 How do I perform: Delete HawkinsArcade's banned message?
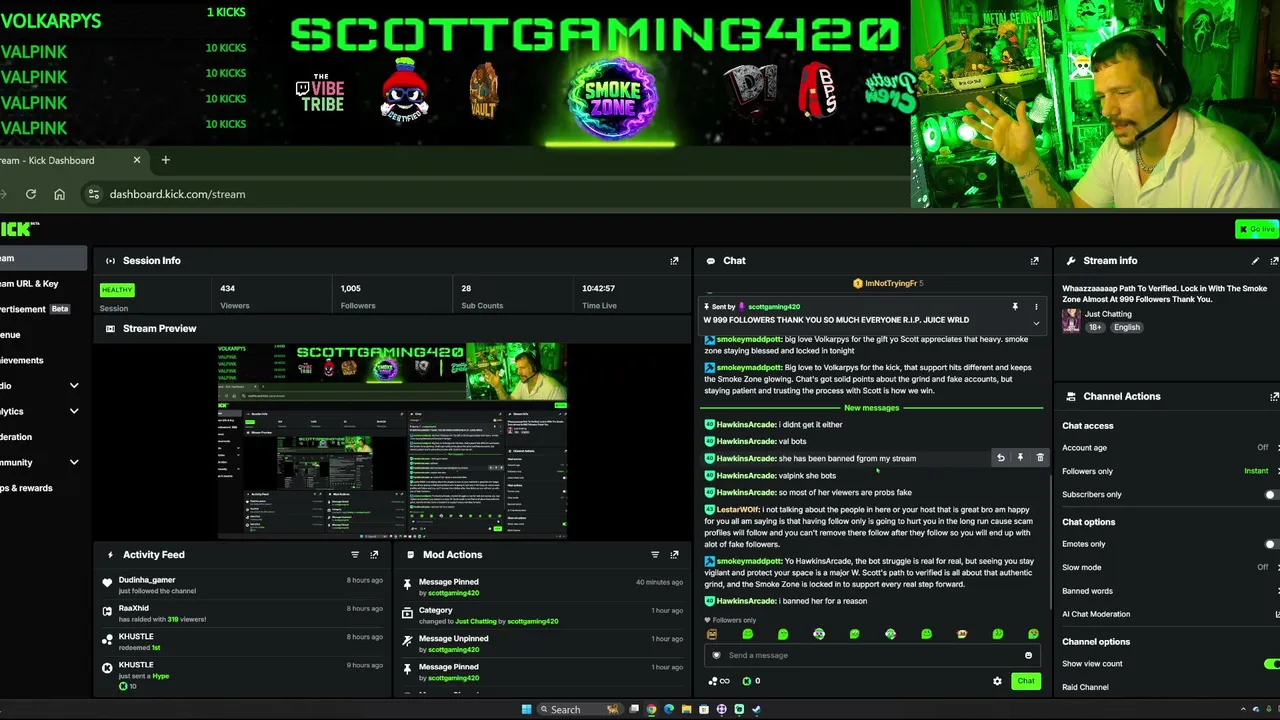[x=1040, y=458]
